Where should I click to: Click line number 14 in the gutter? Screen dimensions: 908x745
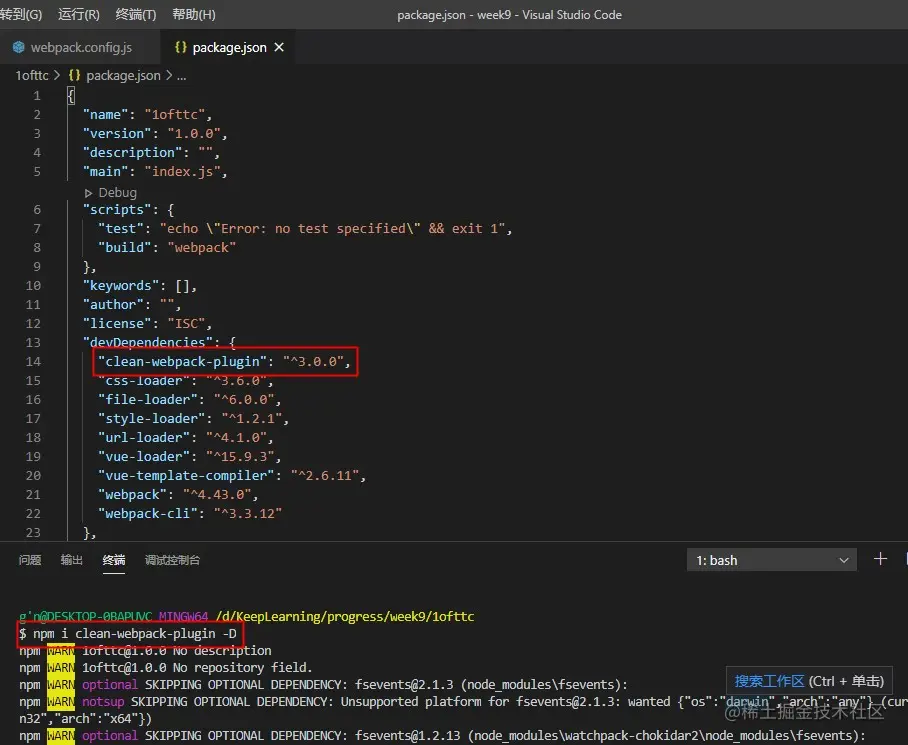[x=33, y=362]
